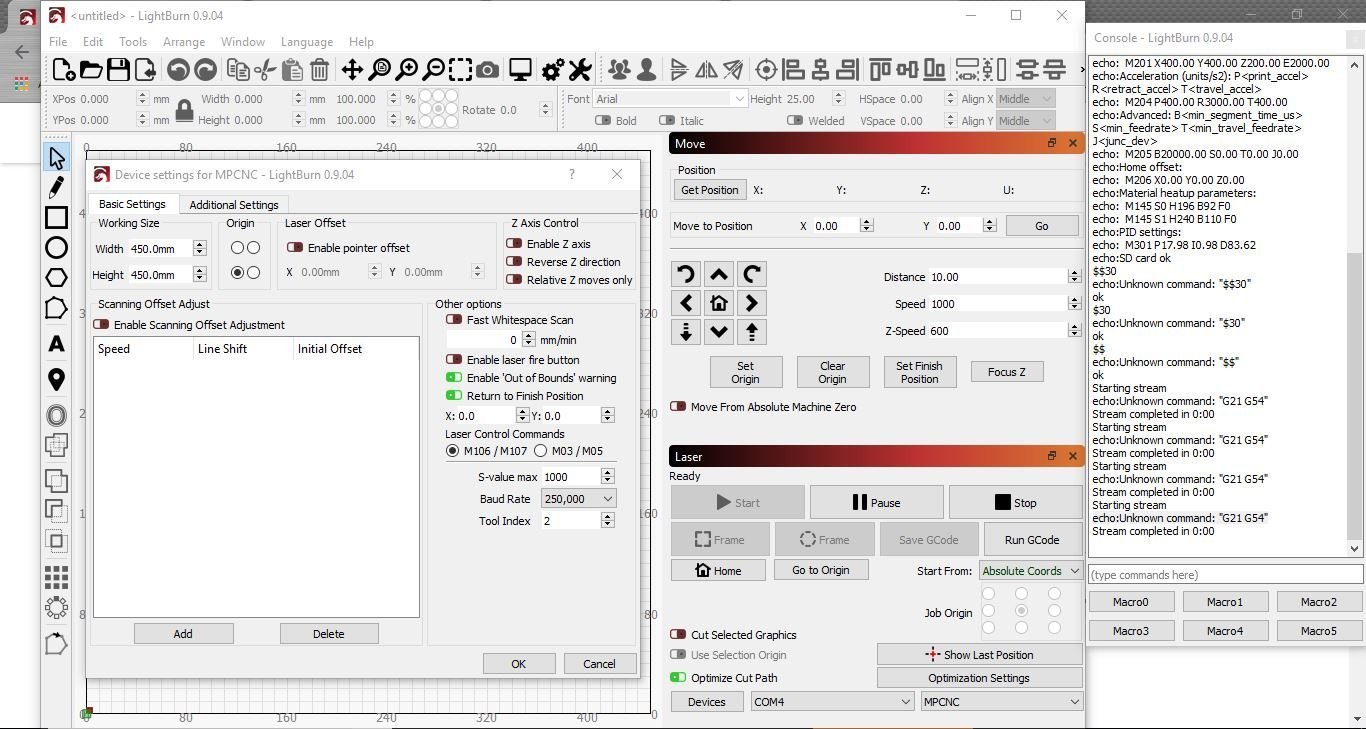The image size is (1366, 729).
Task: Click the Cut scissors icon
Action: (x=265, y=69)
